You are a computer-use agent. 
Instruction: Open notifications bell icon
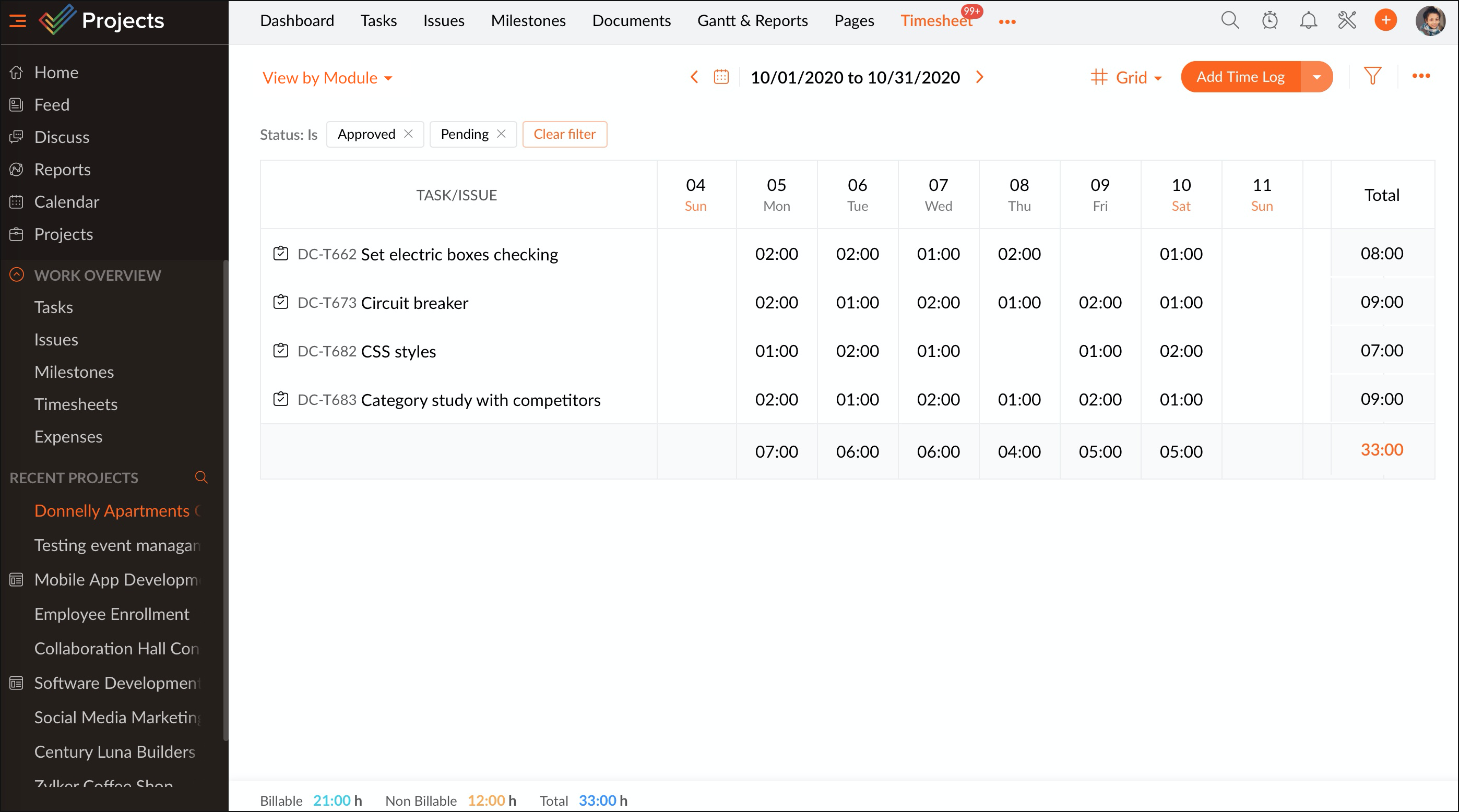pos(1308,20)
